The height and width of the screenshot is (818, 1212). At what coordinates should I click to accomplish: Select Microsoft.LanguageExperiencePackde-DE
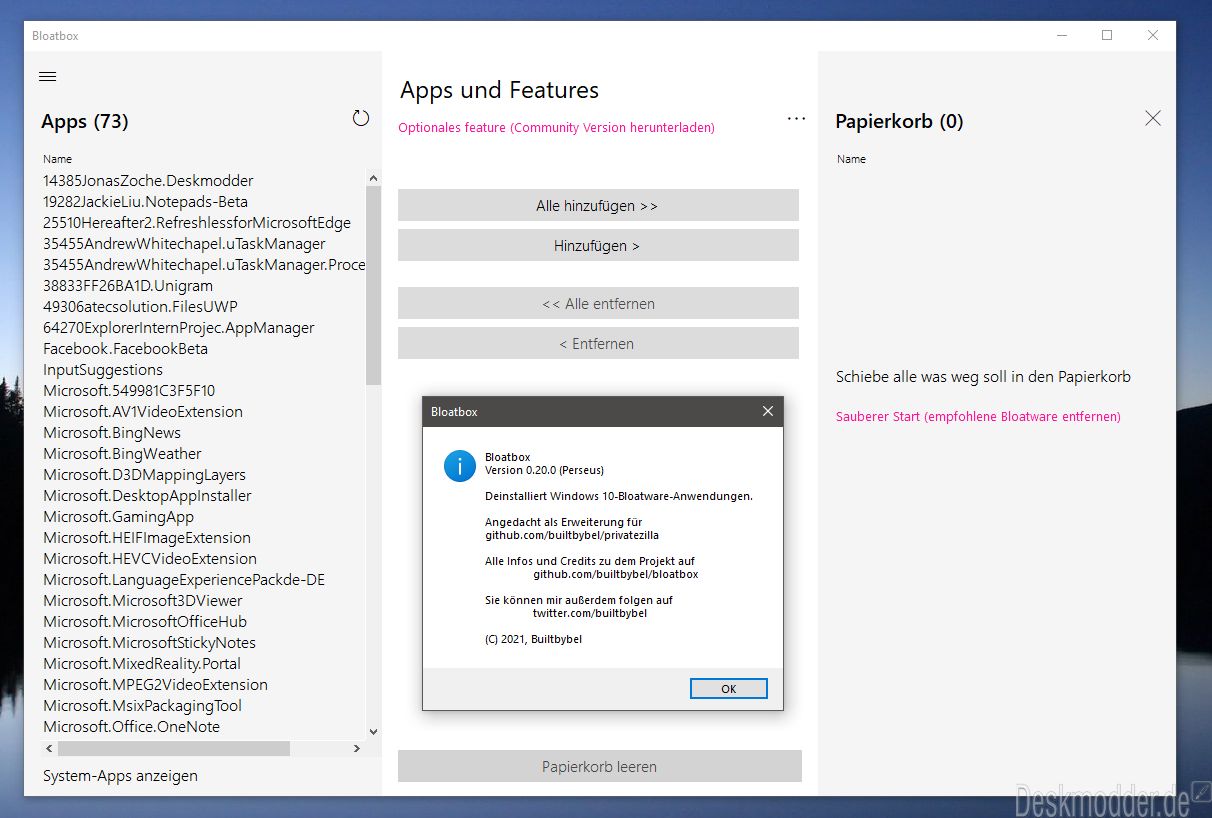point(184,580)
